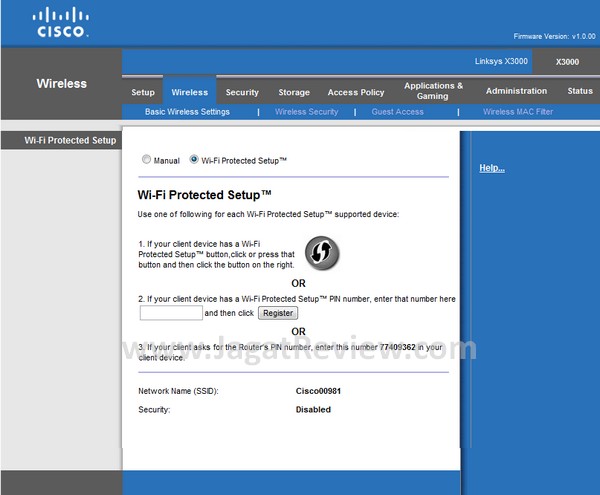Open the Help link
This screenshot has width=600, height=495.
(491, 168)
